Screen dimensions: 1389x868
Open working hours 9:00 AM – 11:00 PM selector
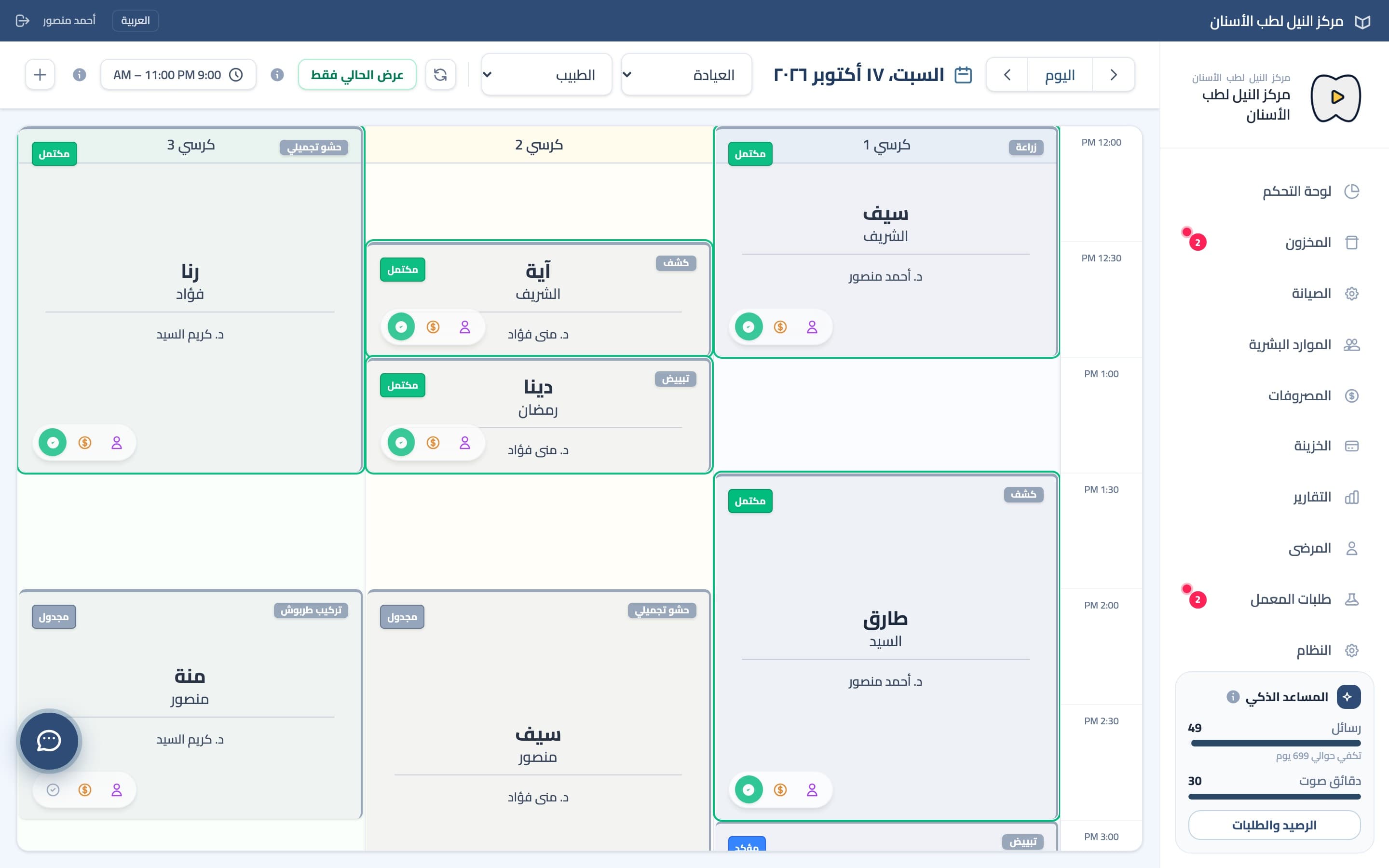[x=178, y=75]
